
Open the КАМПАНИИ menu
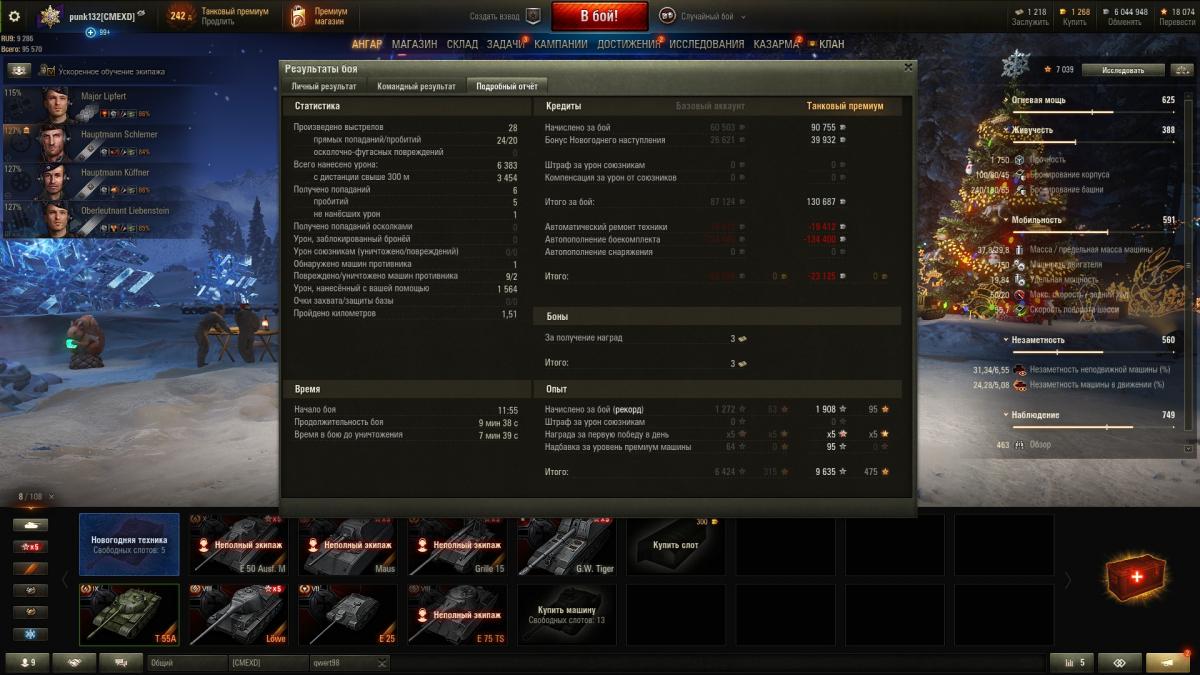pos(562,44)
